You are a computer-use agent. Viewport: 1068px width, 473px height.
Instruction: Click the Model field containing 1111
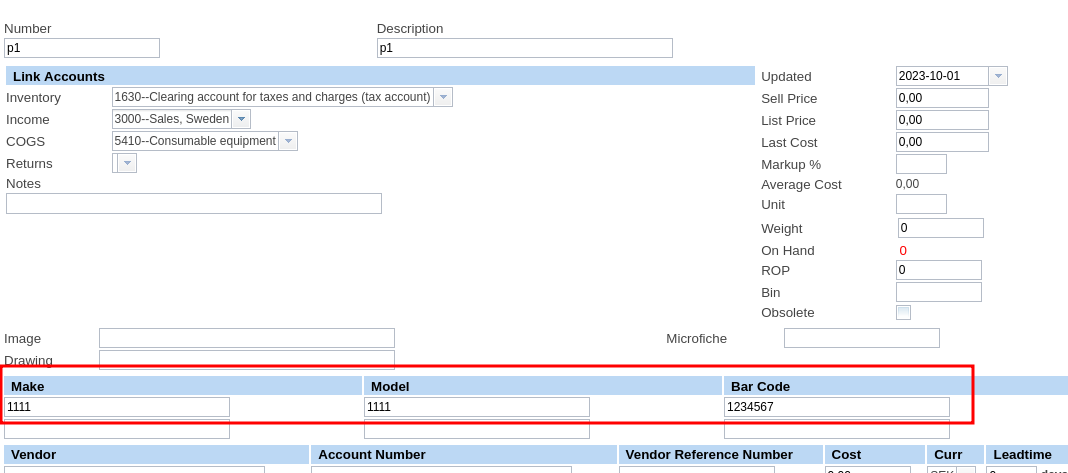[x=477, y=407]
